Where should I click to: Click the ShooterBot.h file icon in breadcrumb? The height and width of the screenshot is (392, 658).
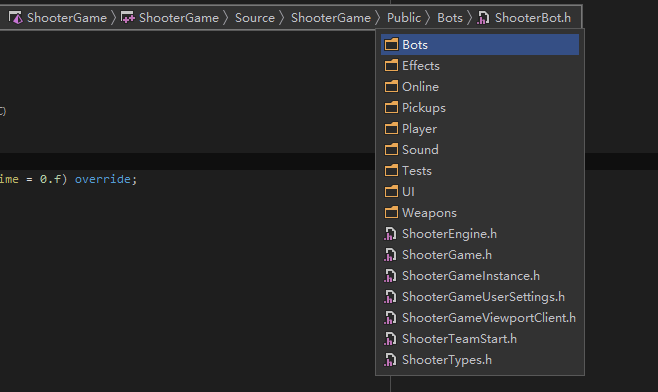483,18
